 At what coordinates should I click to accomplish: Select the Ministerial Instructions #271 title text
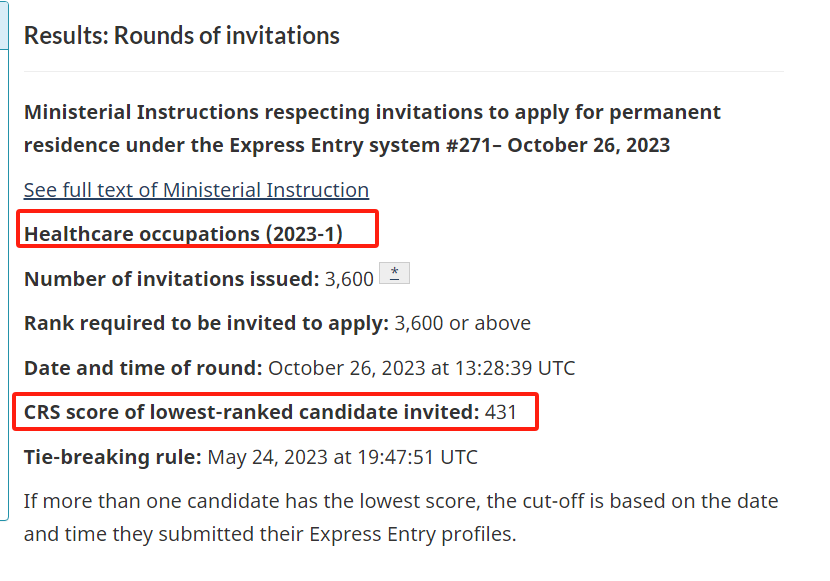point(372,129)
